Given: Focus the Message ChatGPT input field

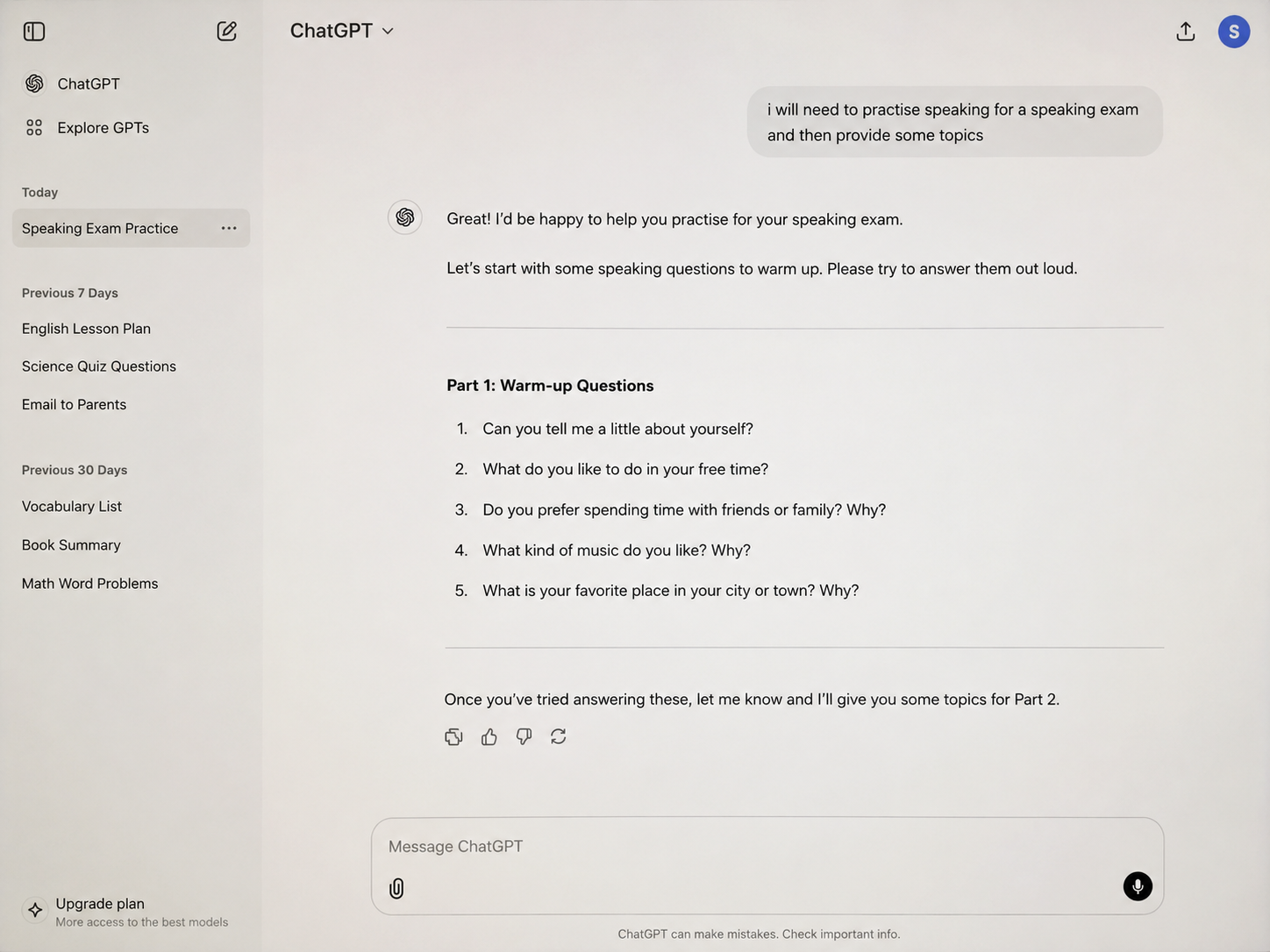Looking at the screenshot, I should click(767, 847).
